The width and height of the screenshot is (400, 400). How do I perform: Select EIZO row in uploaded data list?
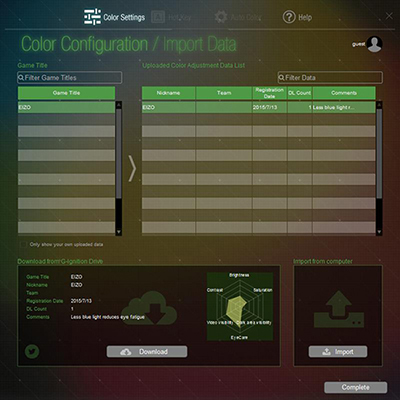coord(259,107)
